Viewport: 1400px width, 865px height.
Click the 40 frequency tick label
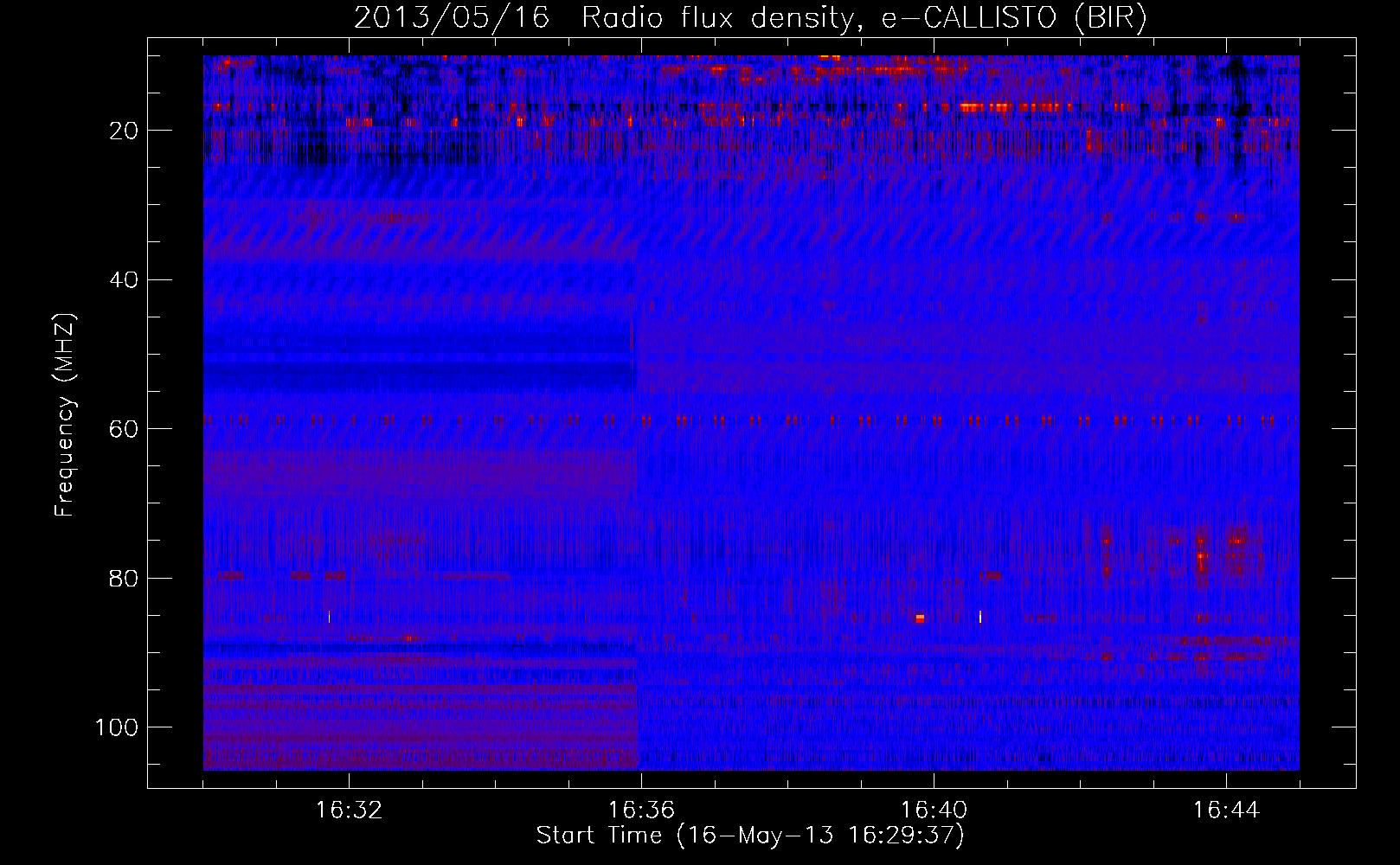(x=125, y=280)
